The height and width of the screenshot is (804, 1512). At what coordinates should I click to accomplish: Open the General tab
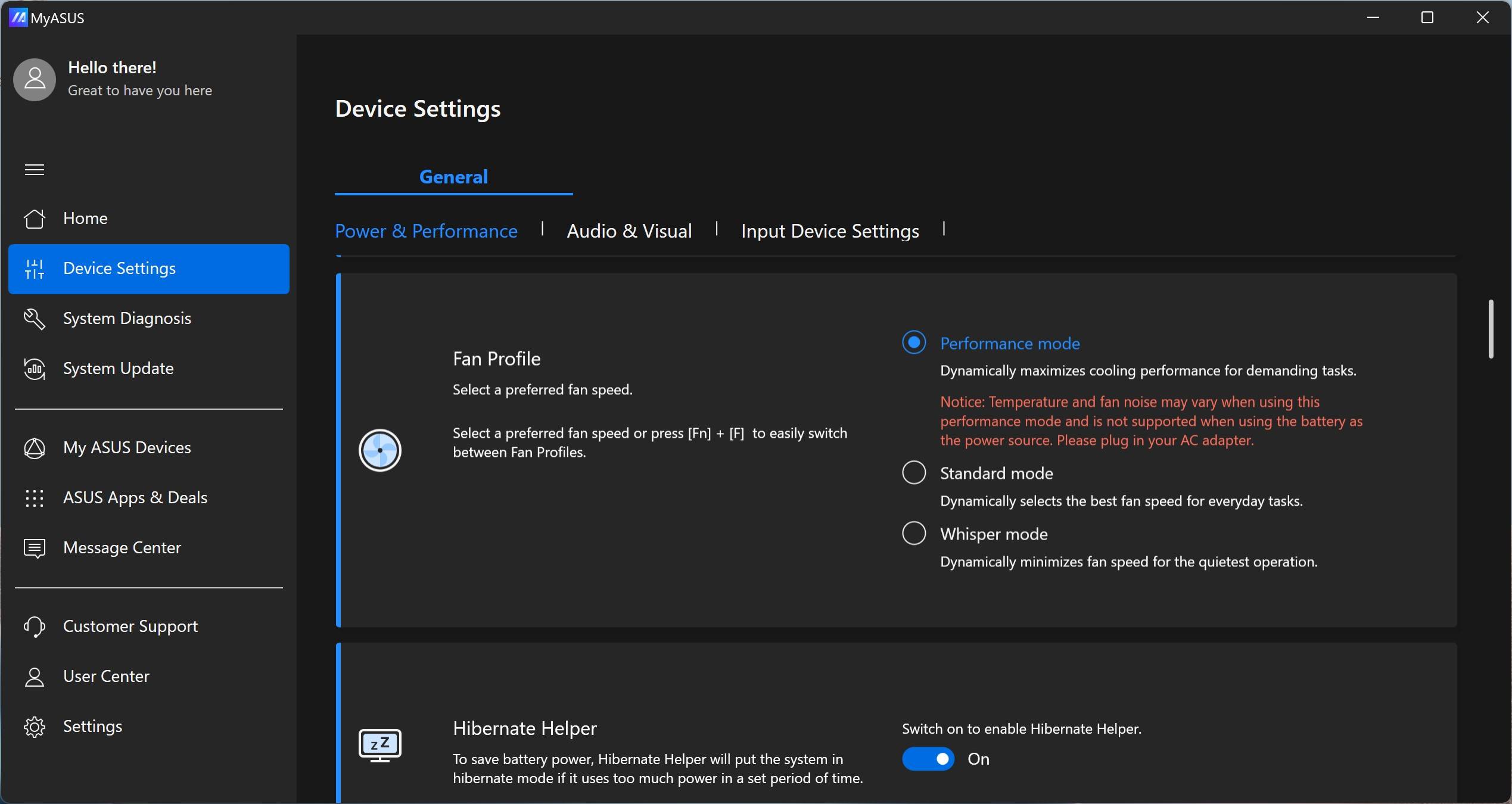pos(453,177)
